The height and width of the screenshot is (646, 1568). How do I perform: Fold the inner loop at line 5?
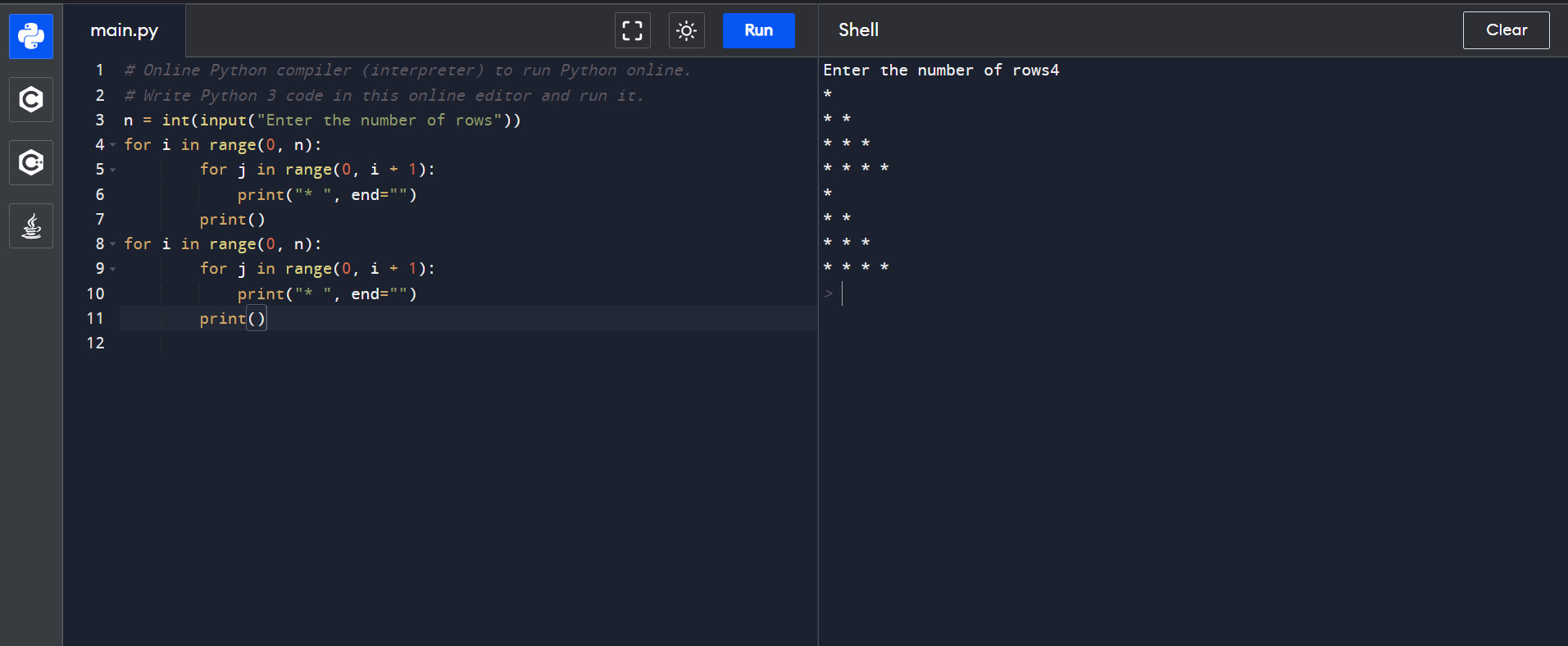tap(113, 170)
